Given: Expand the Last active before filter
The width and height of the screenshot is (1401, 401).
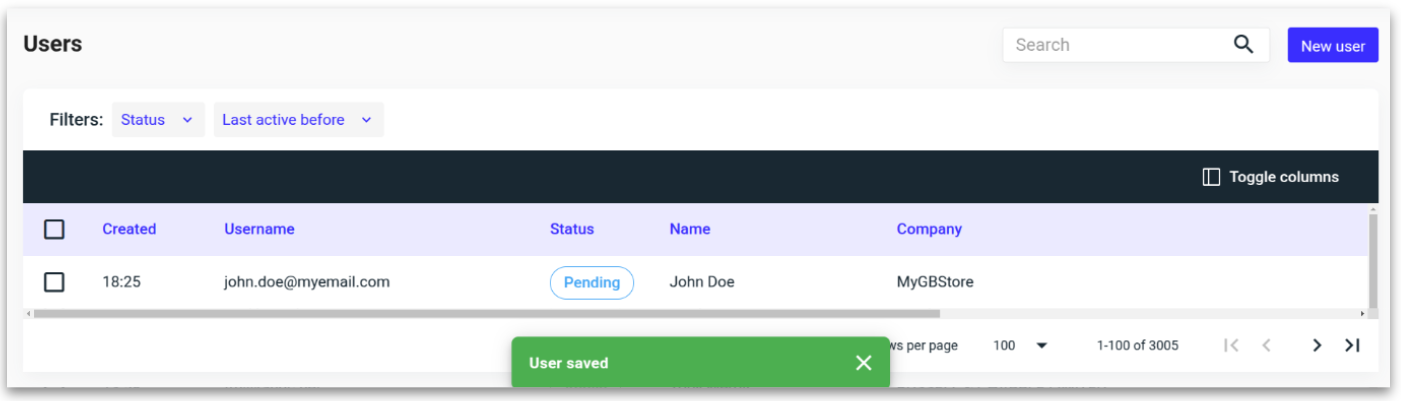Looking at the screenshot, I should pos(298,120).
